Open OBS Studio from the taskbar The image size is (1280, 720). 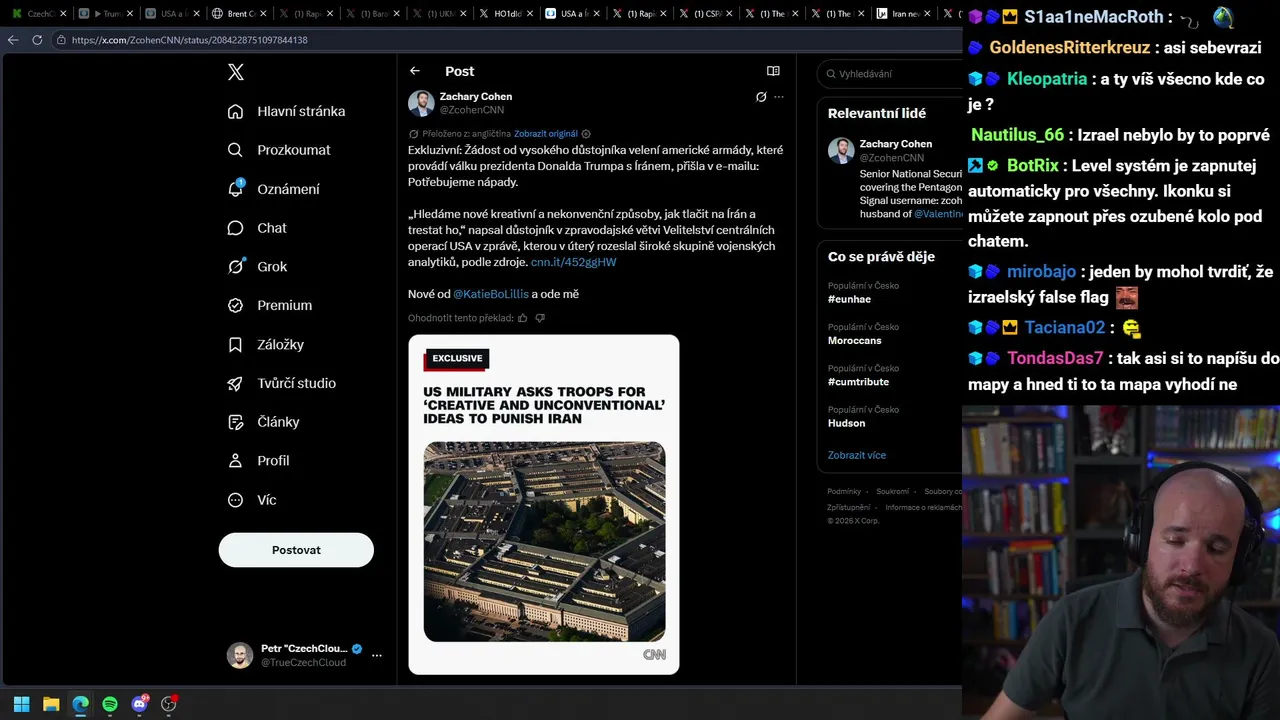coord(169,704)
